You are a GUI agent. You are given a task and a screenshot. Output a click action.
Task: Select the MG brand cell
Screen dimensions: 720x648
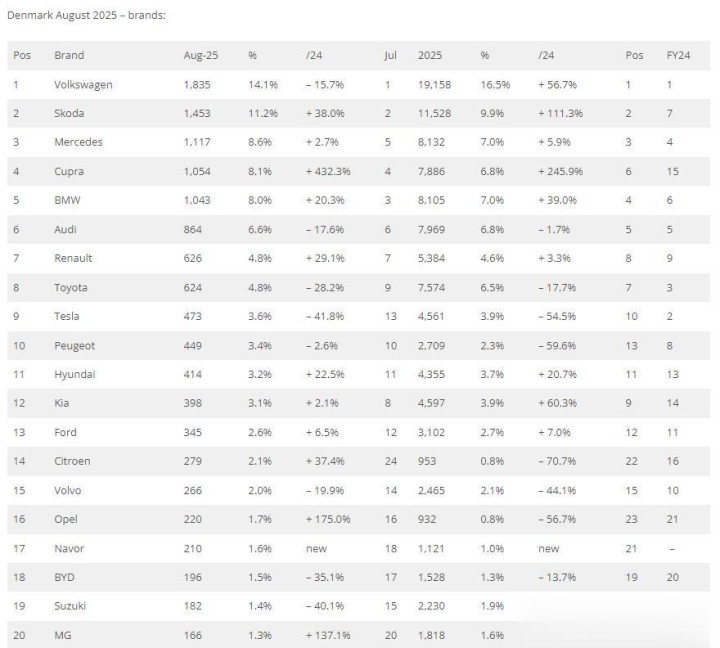point(63,635)
